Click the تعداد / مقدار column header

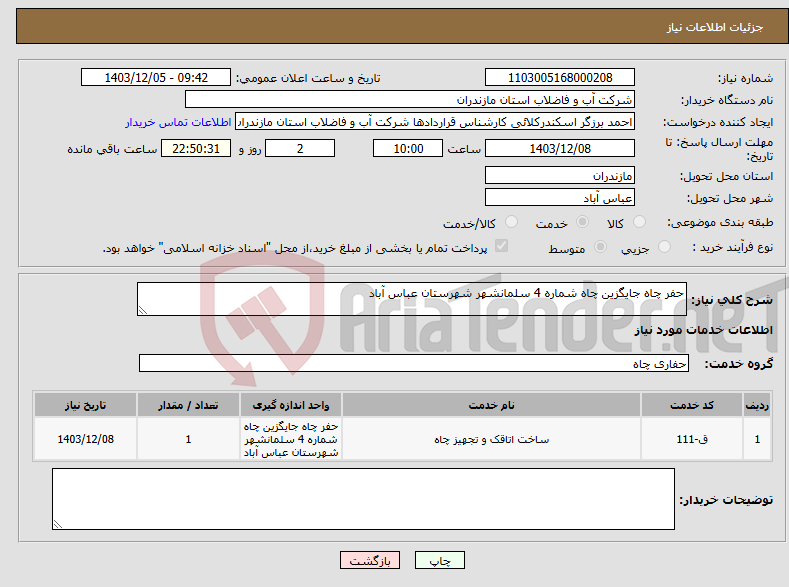188,405
